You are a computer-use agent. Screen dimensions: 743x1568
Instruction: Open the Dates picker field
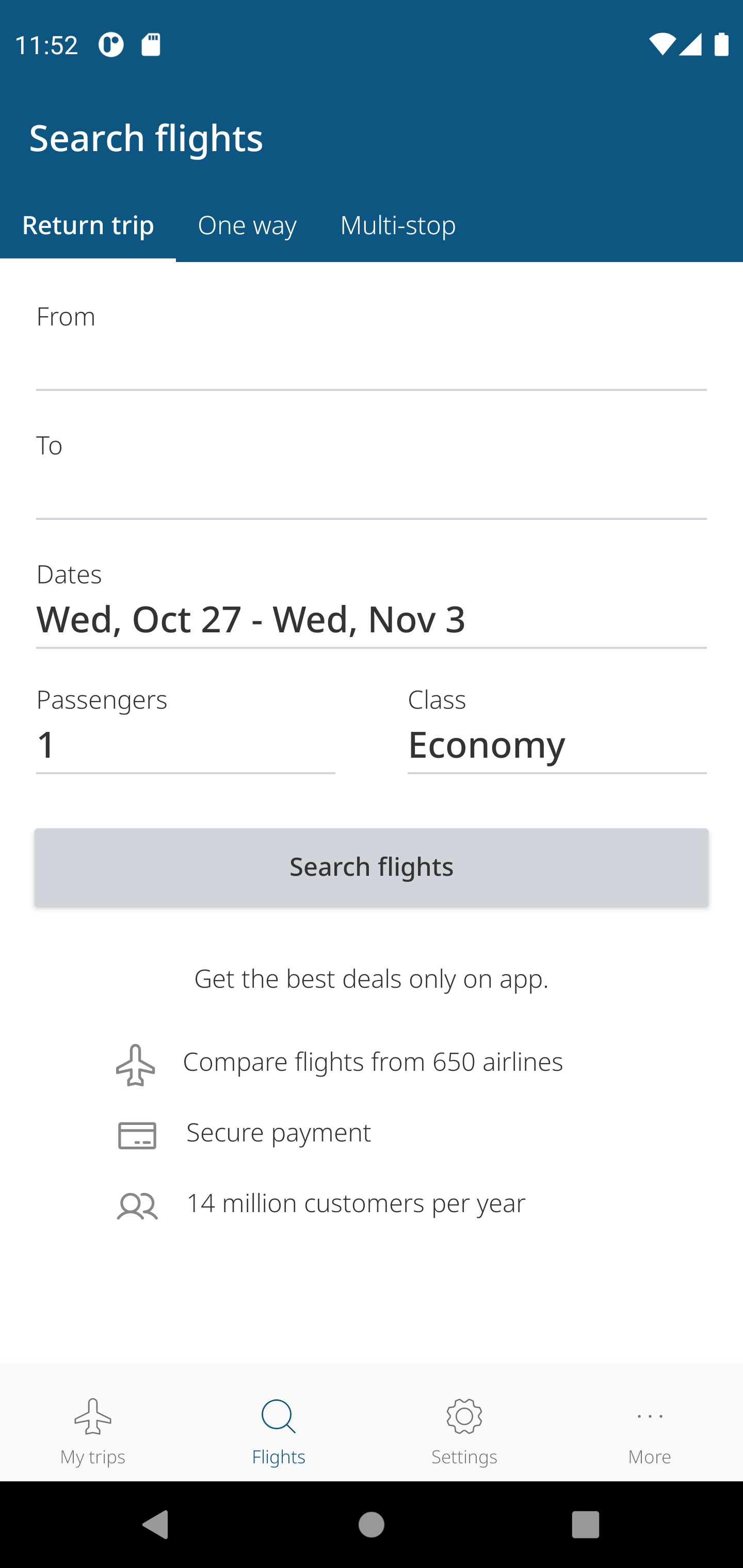pyautogui.click(x=372, y=605)
